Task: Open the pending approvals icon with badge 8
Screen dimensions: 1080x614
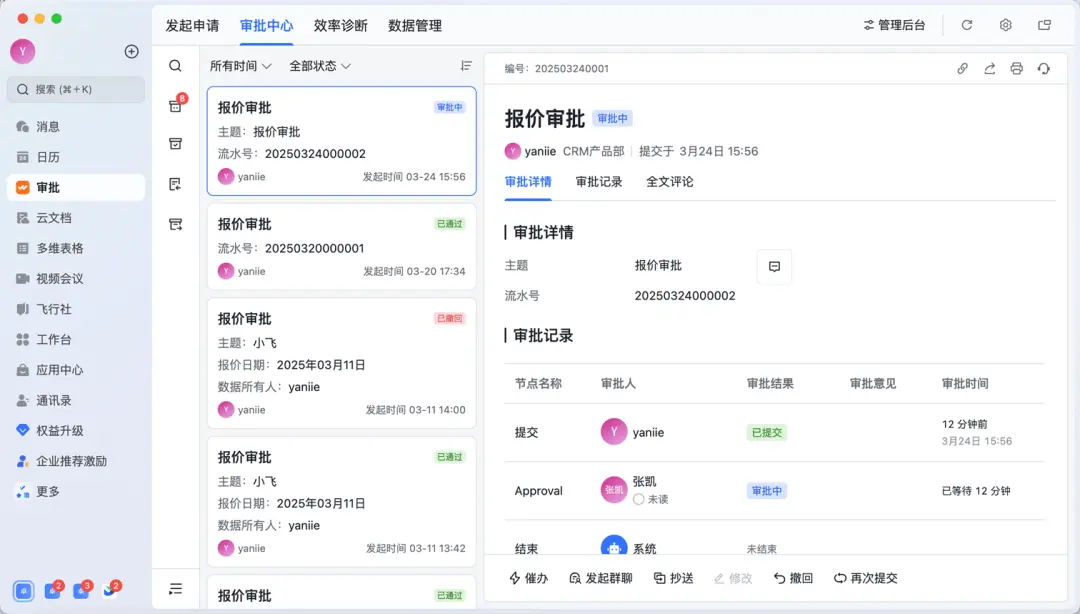Action: [x=176, y=105]
